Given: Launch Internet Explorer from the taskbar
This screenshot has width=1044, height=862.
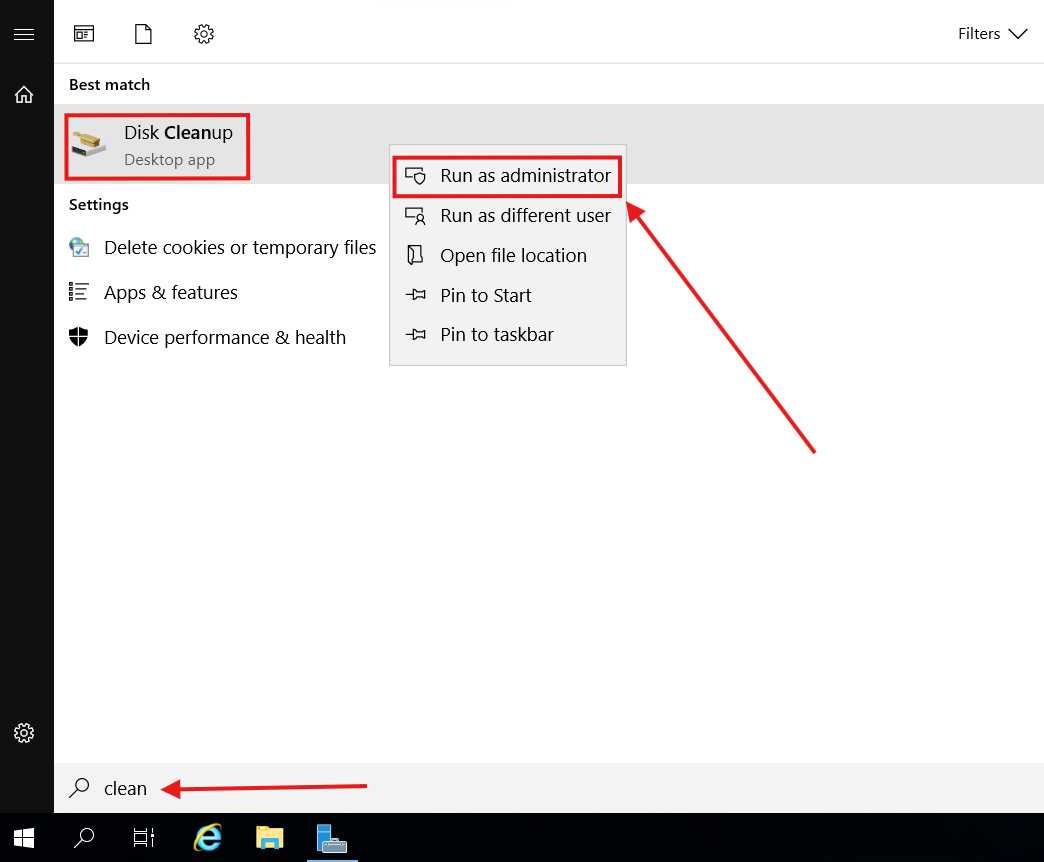Looking at the screenshot, I should click(208, 837).
